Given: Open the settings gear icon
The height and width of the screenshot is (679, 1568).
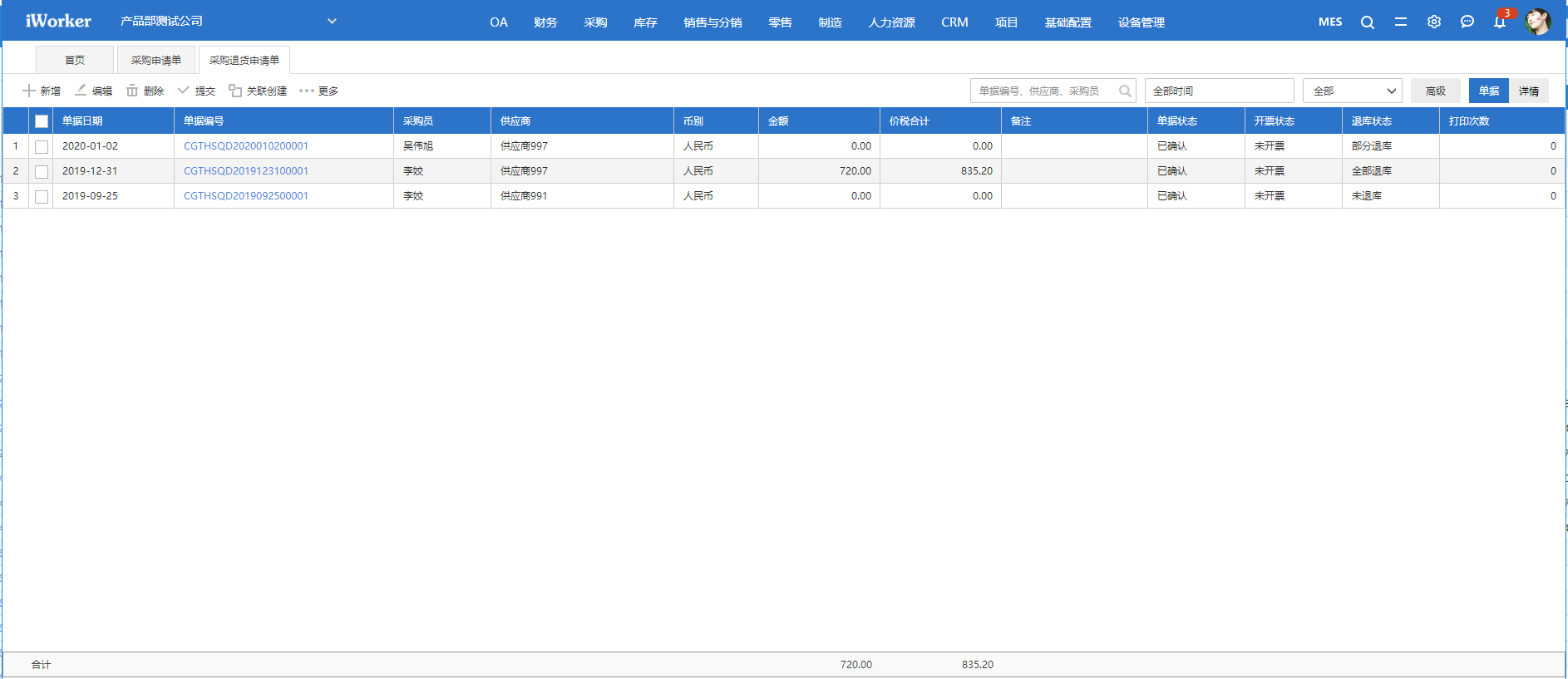Looking at the screenshot, I should tap(1433, 22).
